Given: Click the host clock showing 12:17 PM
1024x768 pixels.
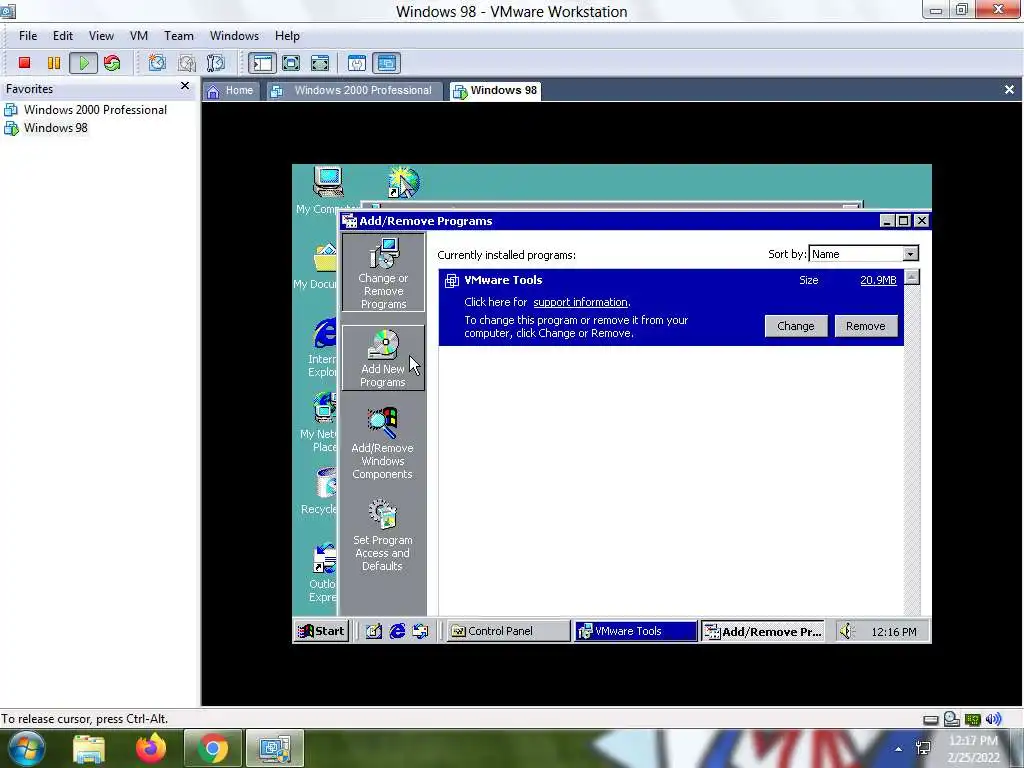Looking at the screenshot, I should tap(973, 749).
